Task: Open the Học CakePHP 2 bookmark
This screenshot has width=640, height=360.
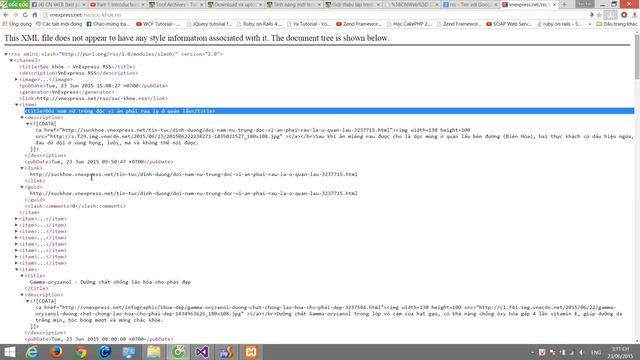Action: coord(409,24)
